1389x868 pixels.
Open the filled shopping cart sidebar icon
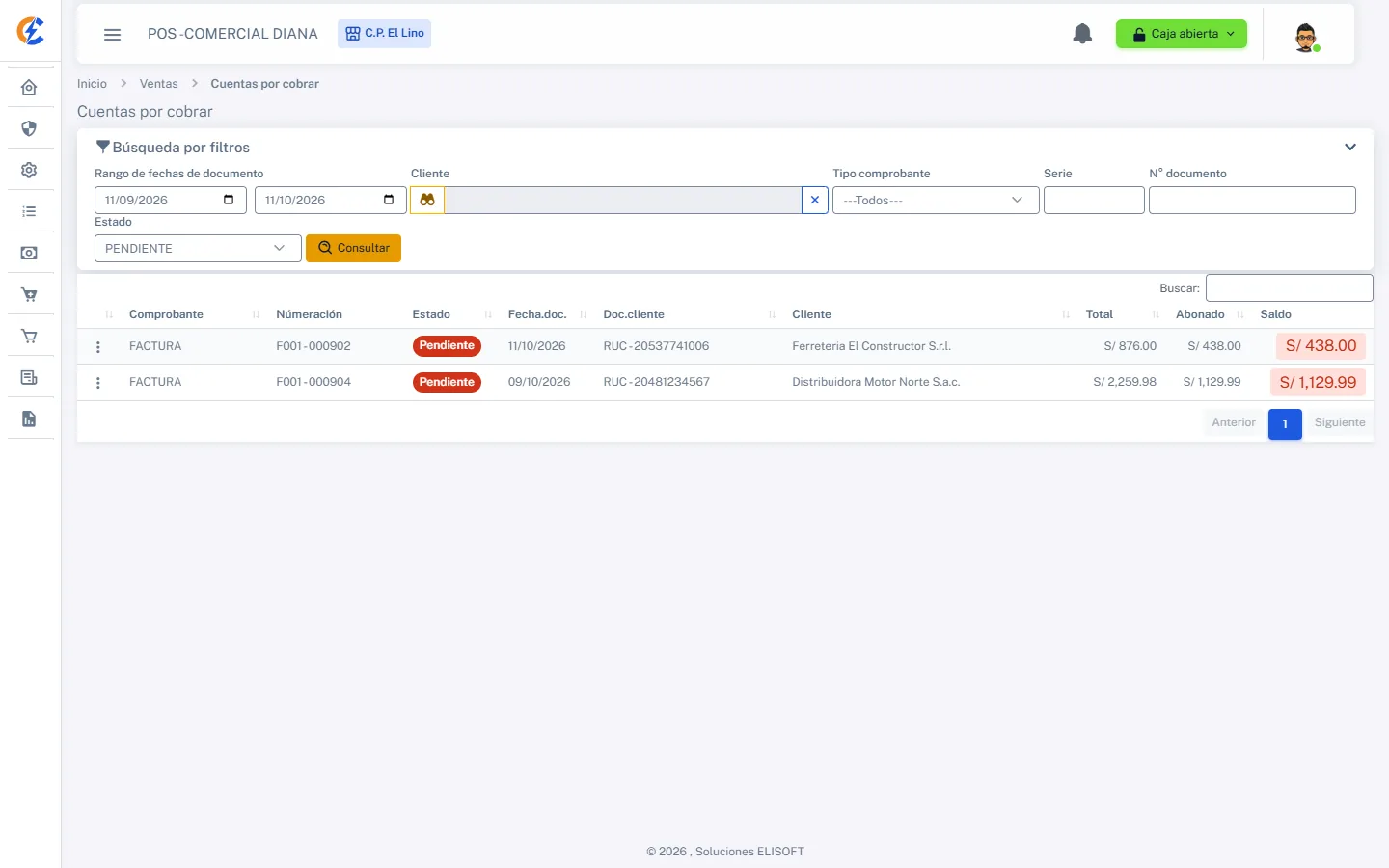[29, 295]
